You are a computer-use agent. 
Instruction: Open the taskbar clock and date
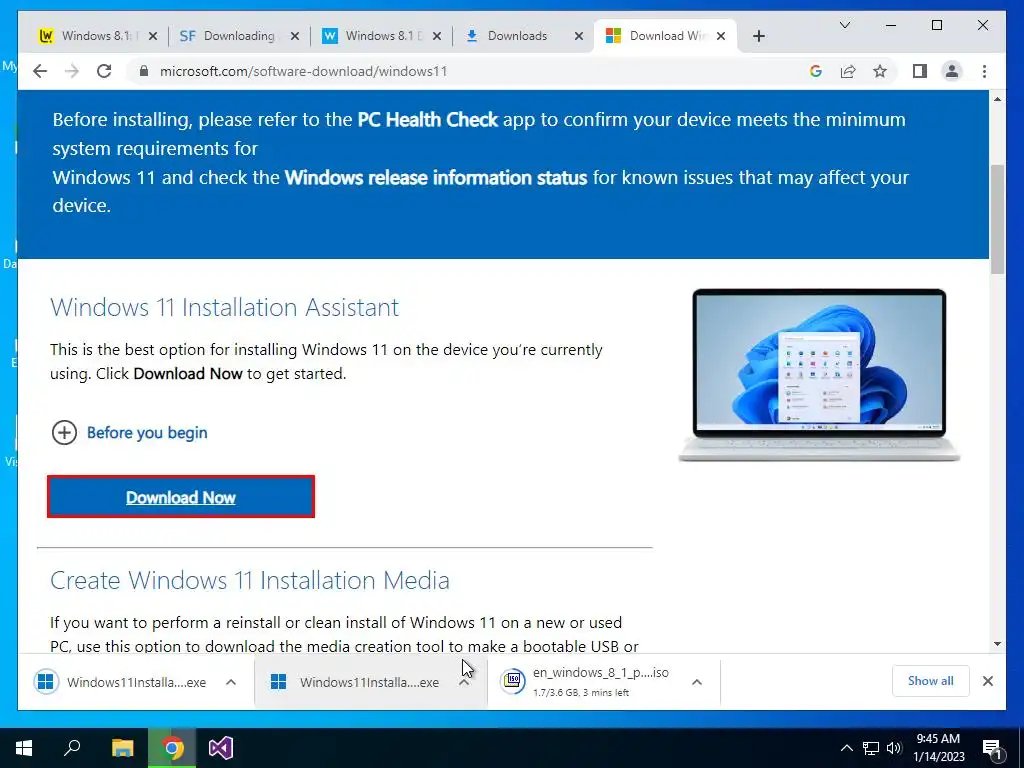[938, 748]
